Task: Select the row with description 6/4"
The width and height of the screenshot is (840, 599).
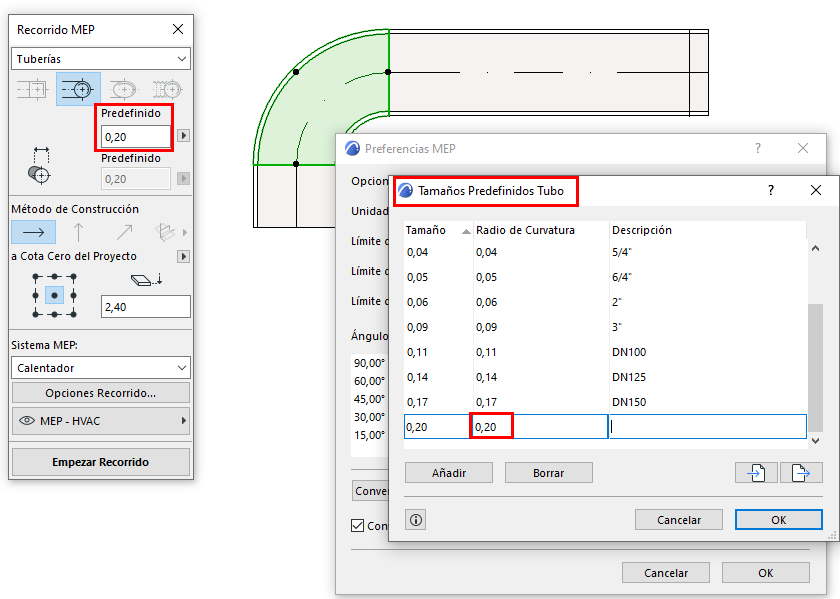Action: (605, 277)
